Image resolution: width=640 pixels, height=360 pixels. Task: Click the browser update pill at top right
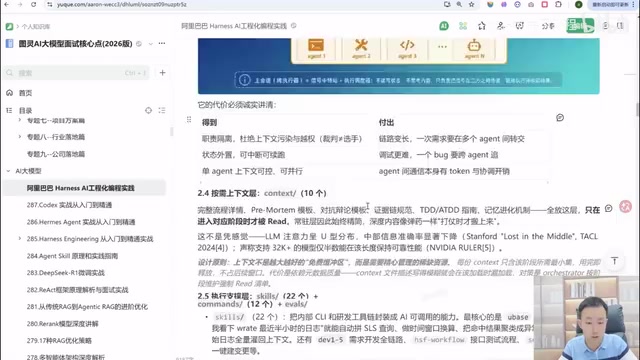coord(610,4)
